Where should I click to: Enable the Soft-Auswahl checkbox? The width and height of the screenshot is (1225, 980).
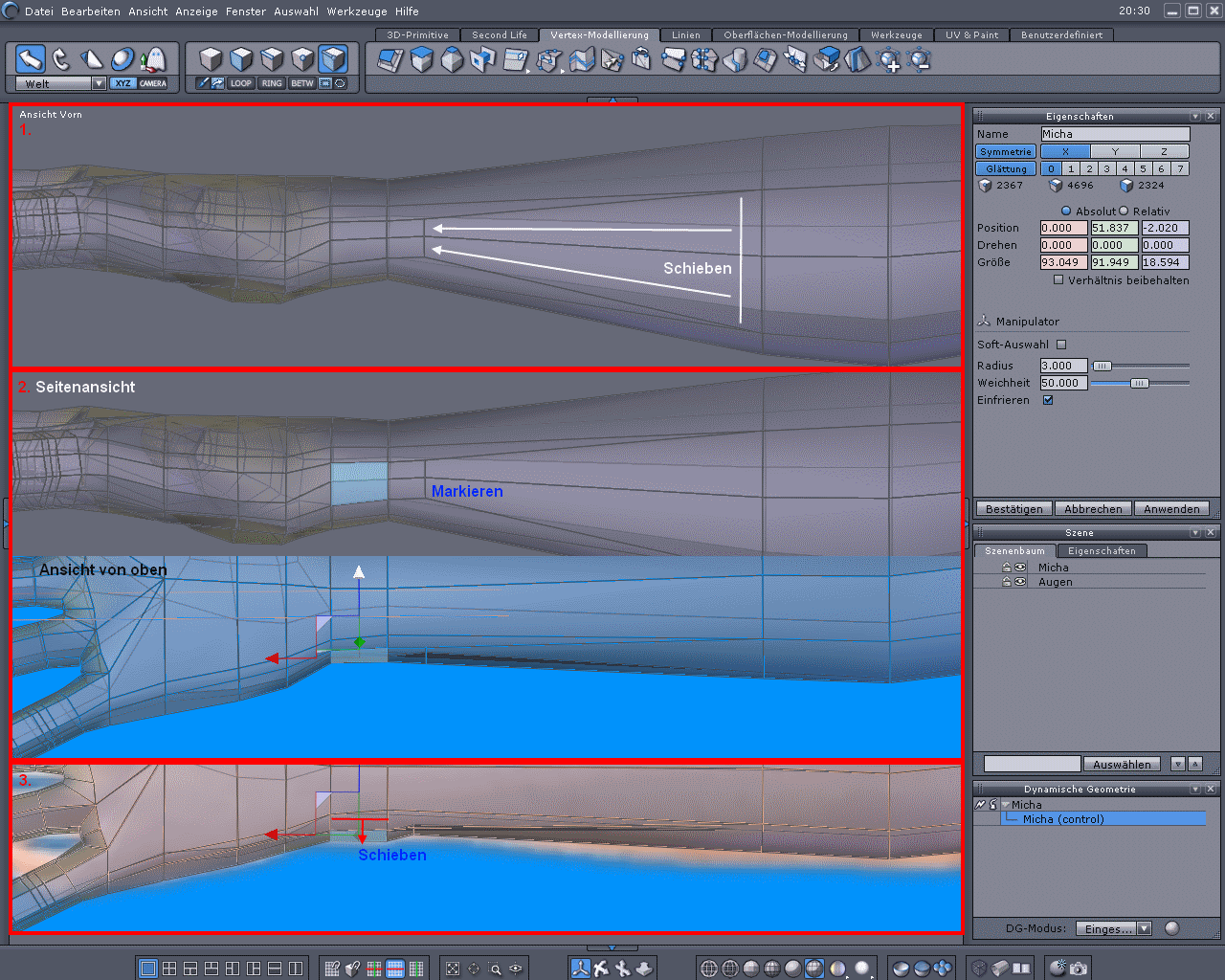point(1061,345)
